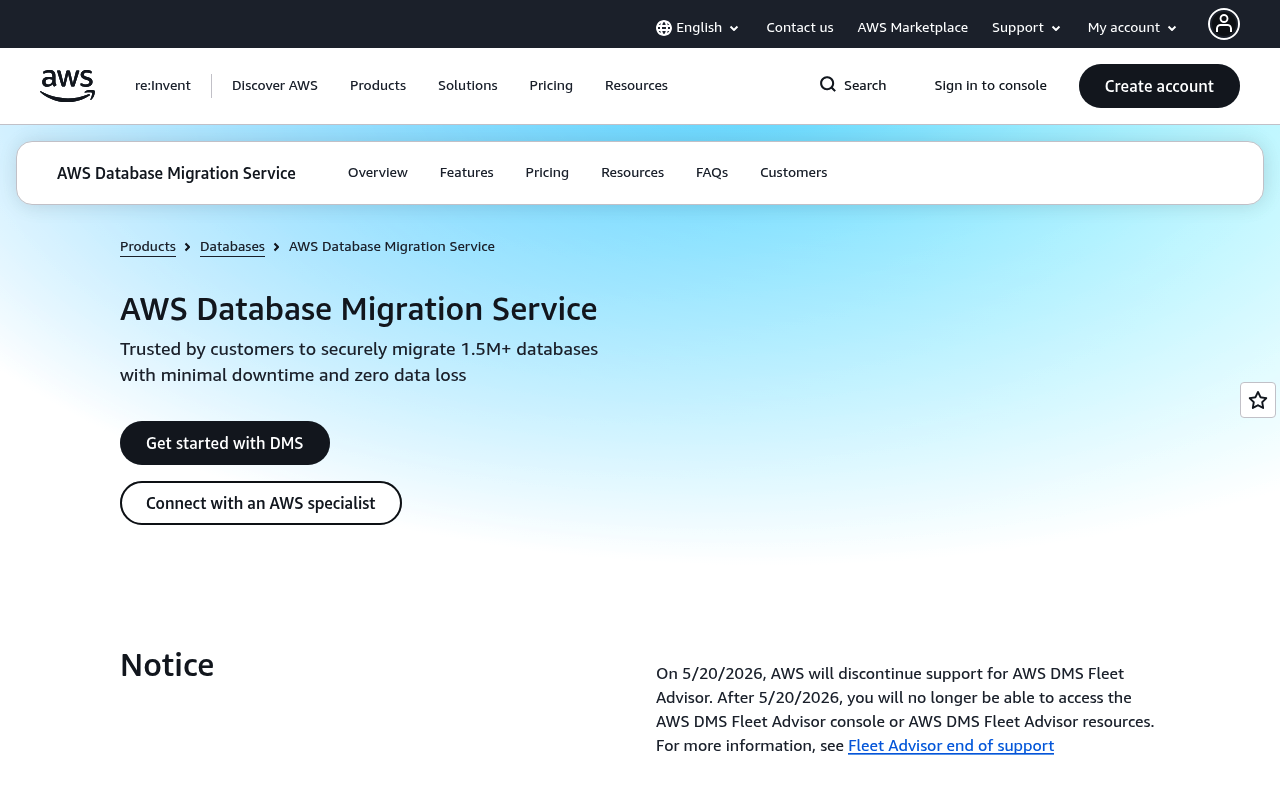Click the Create account button
The image size is (1280, 800).
[1159, 86]
